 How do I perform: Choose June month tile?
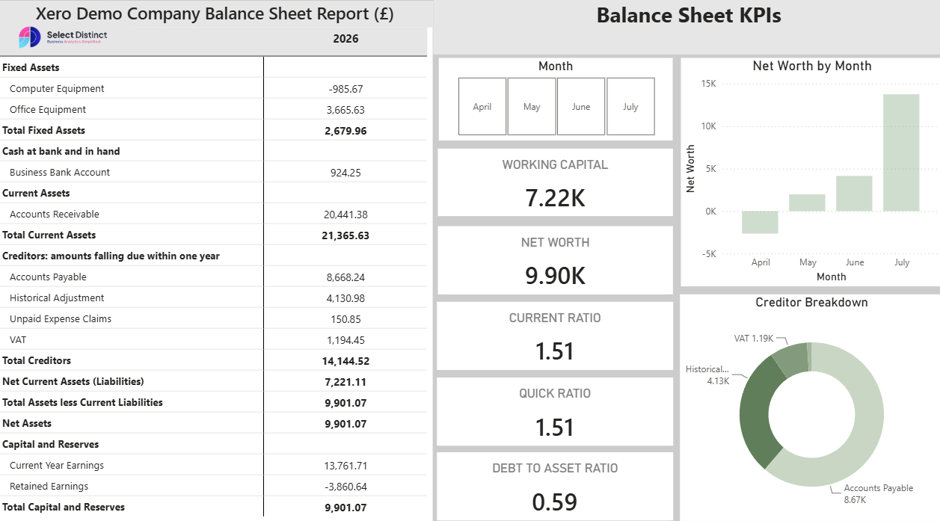(581, 106)
